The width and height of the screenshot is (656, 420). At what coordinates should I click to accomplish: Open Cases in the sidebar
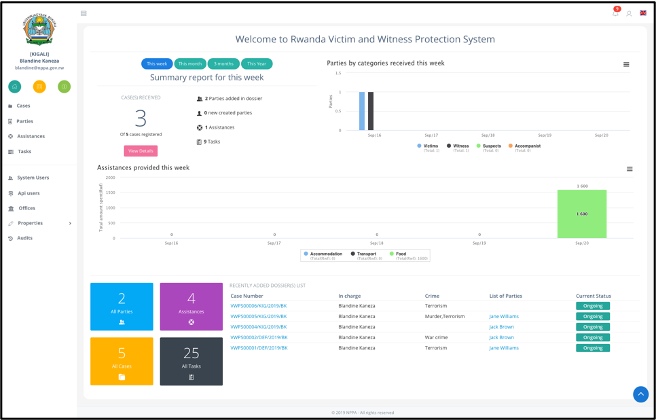click(x=24, y=105)
